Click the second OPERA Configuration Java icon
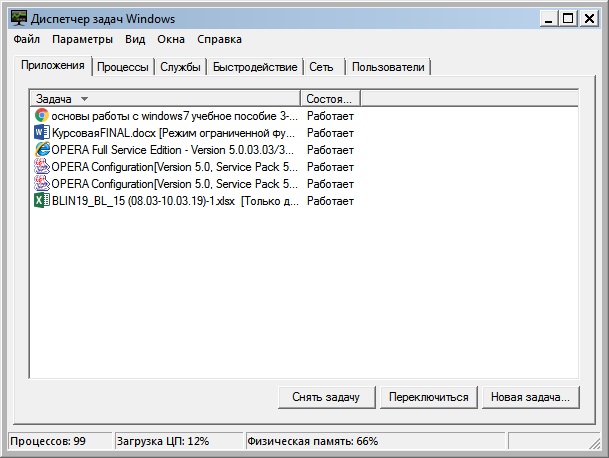 click(41, 184)
